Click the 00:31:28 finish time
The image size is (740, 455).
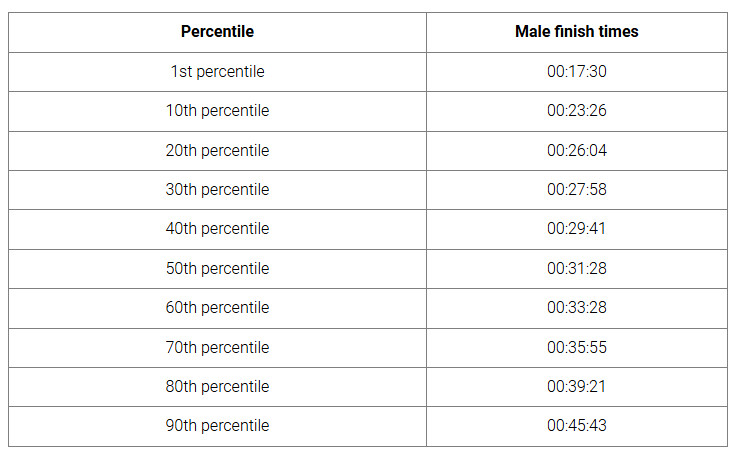click(x=576, y=269)
